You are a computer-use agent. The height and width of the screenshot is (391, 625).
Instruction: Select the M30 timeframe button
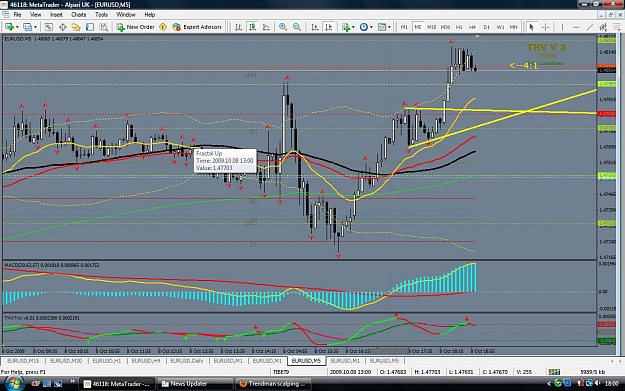click(445, 27)
